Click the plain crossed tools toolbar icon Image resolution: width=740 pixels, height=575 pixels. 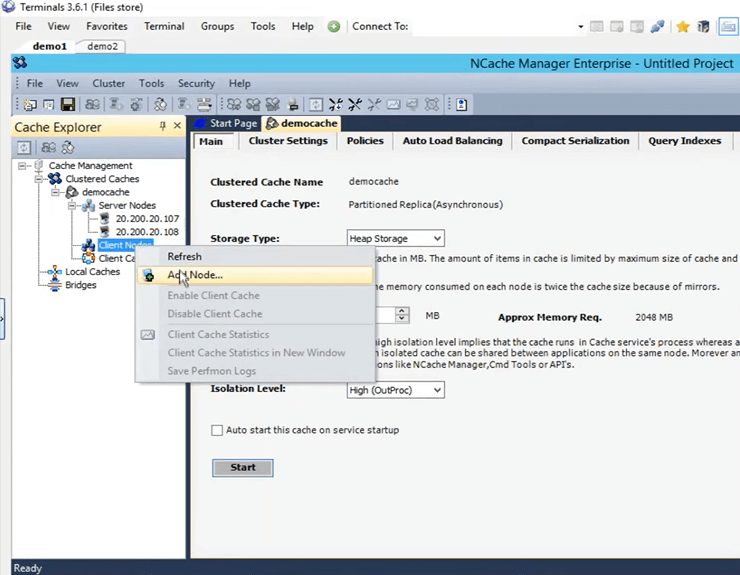coord(355,104)
